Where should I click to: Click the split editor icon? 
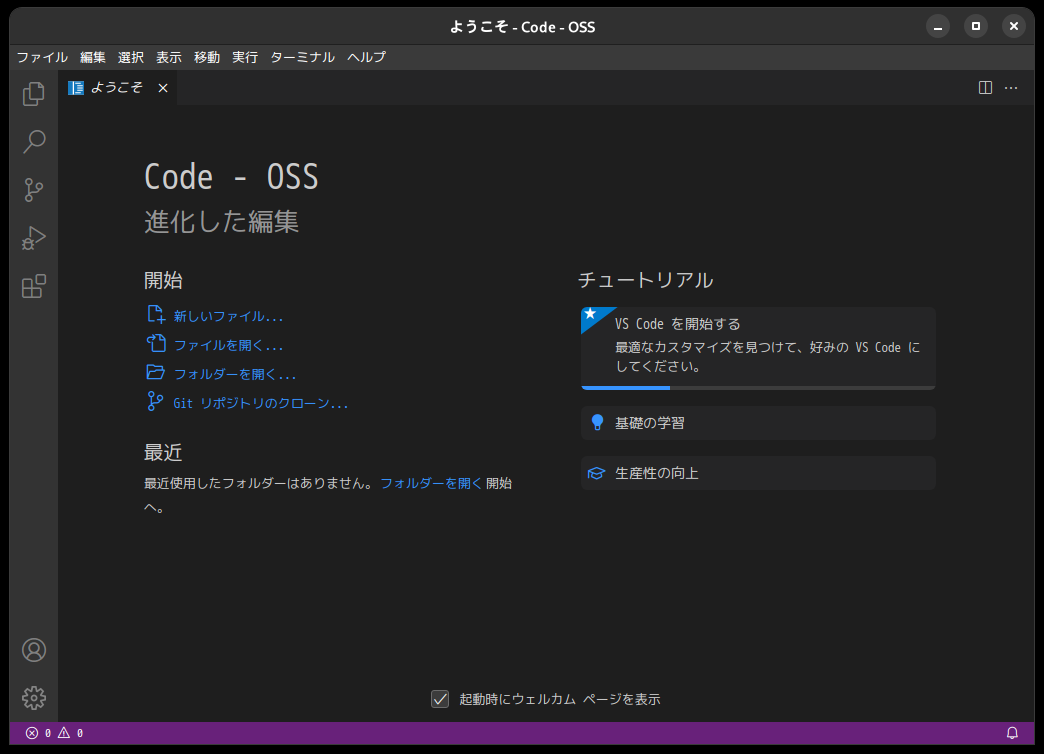coord(985,88)
